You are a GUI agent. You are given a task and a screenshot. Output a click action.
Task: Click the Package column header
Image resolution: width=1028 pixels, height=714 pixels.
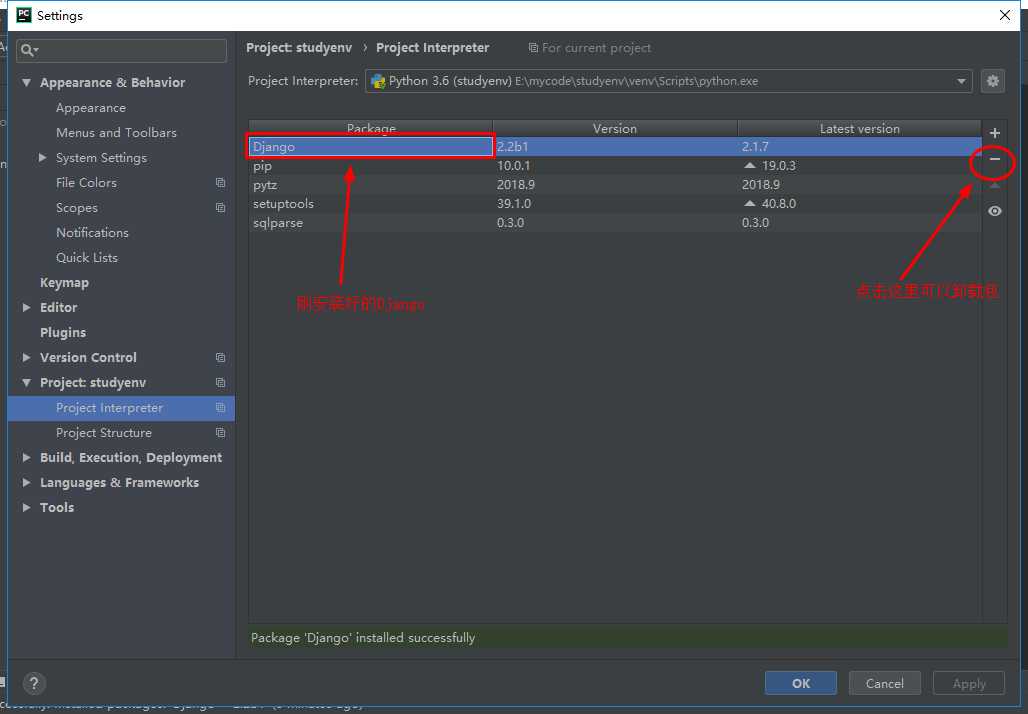click(371, 129)
